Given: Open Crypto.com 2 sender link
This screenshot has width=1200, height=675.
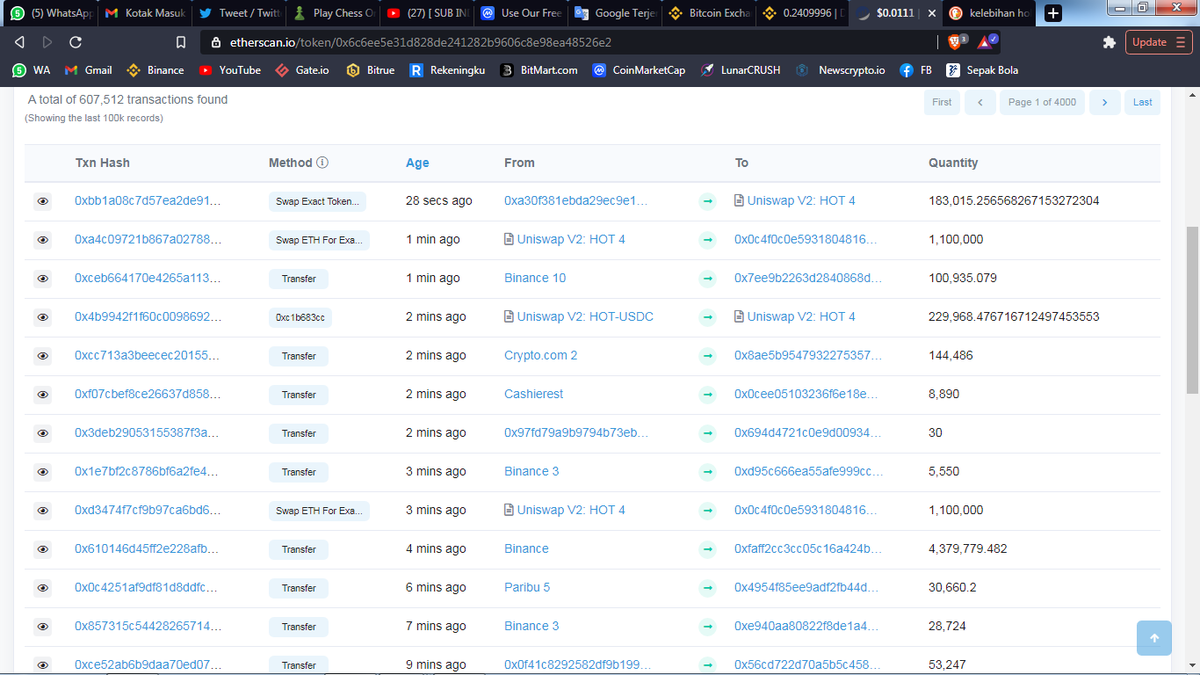Looking at the screenshot, I should click(x=541, y=356).
